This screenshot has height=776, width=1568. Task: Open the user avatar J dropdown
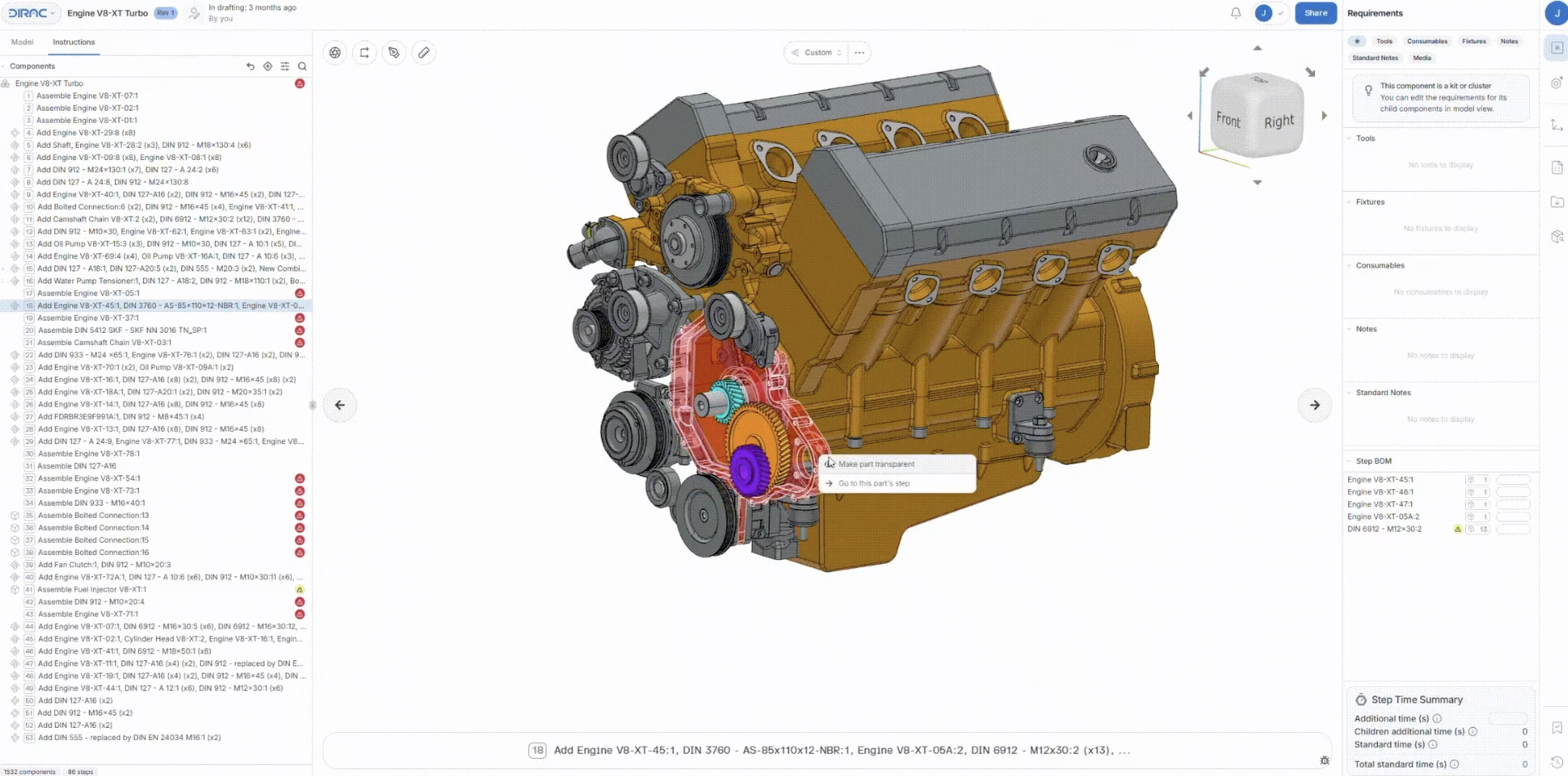(x=1270, y=13)
